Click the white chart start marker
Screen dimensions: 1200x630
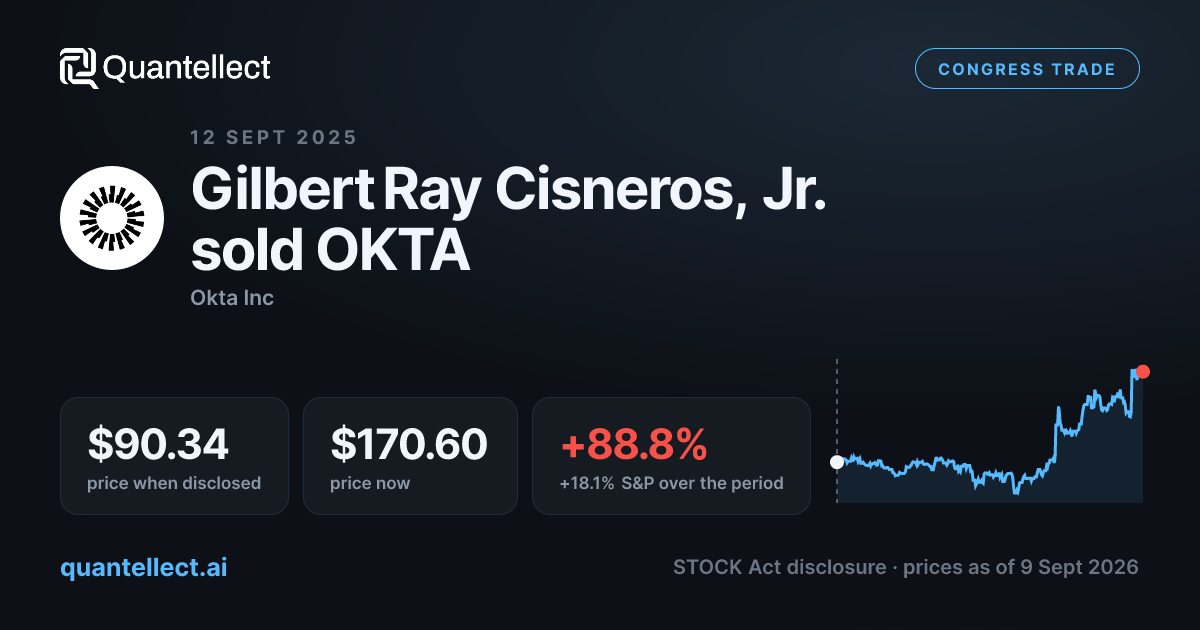[x=837, y=462]
